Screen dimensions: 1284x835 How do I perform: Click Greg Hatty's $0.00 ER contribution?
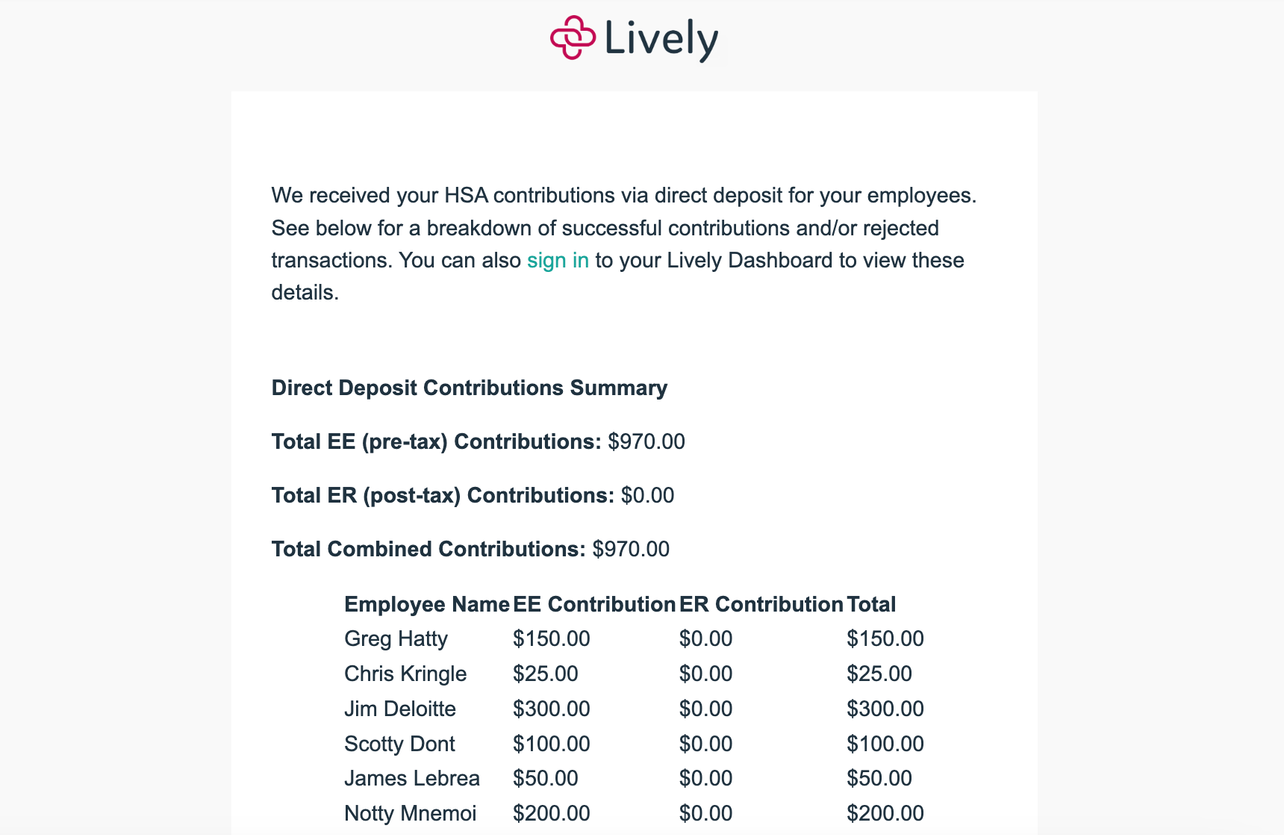coord(705,639)
